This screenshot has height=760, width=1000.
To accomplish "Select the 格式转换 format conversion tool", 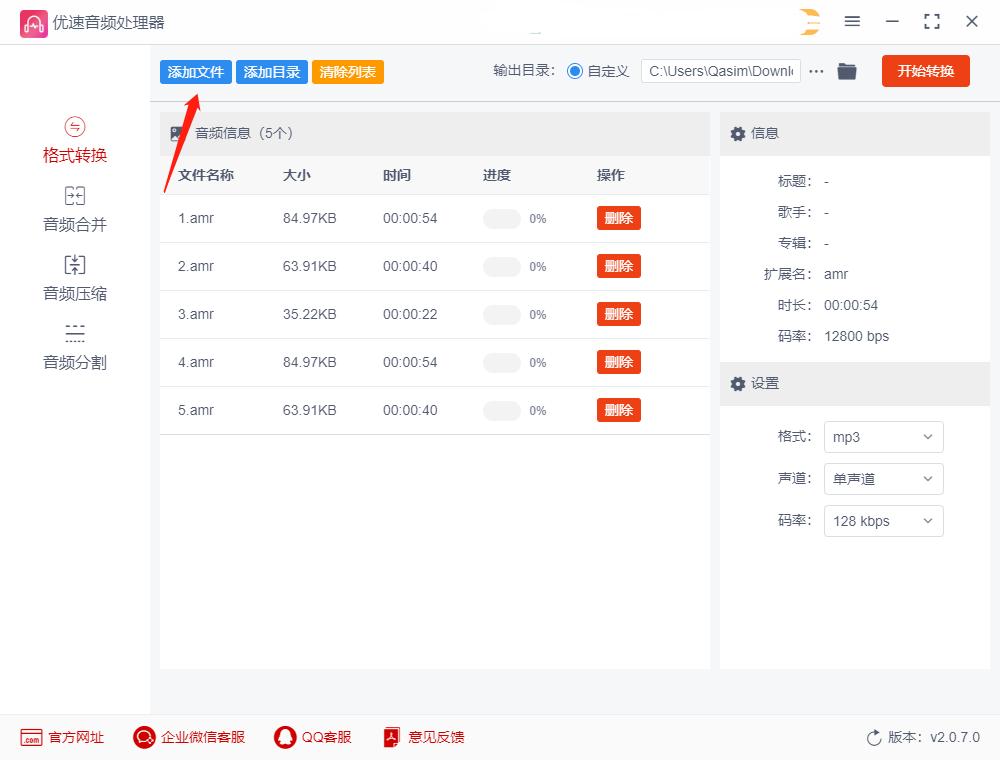I will pos(74,139).
